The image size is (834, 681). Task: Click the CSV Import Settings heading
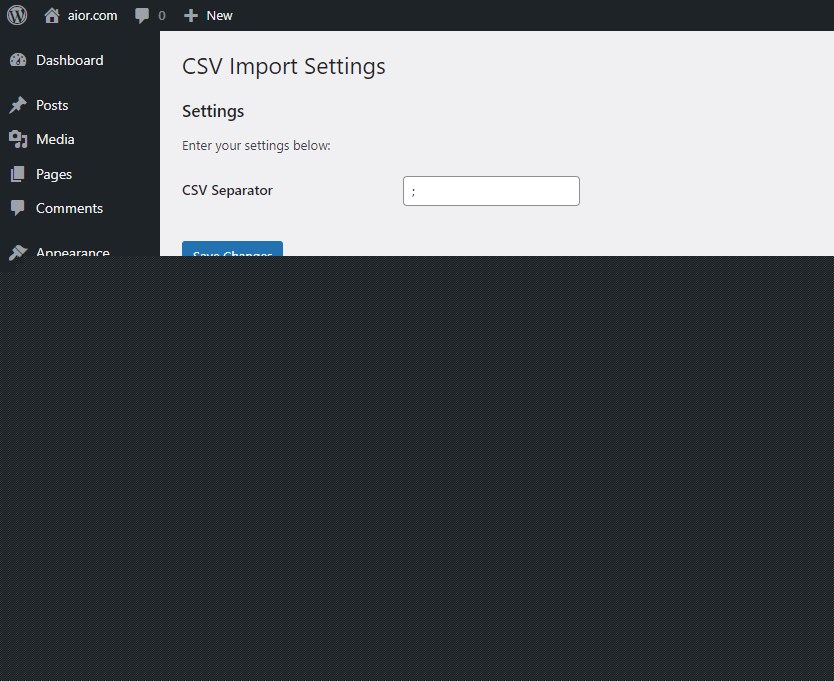283,67
